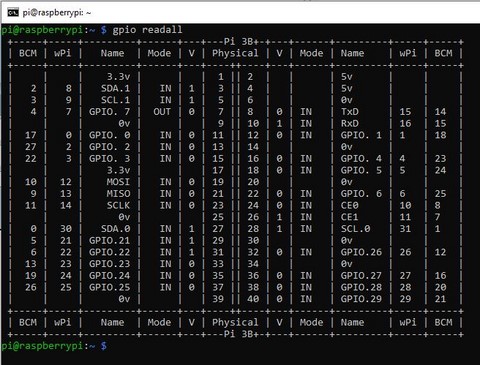Click the 'CE1' pin name
The height and width of the screenshot is (365, 480).
tap(350, 217)
